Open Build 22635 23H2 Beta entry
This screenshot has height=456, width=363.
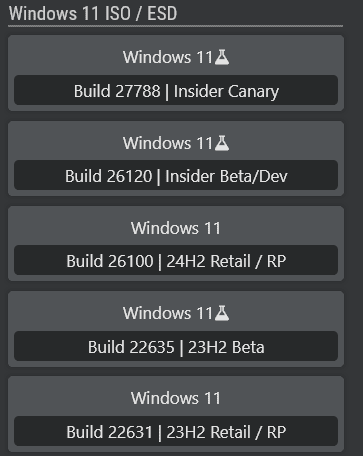tap(176, 346)
